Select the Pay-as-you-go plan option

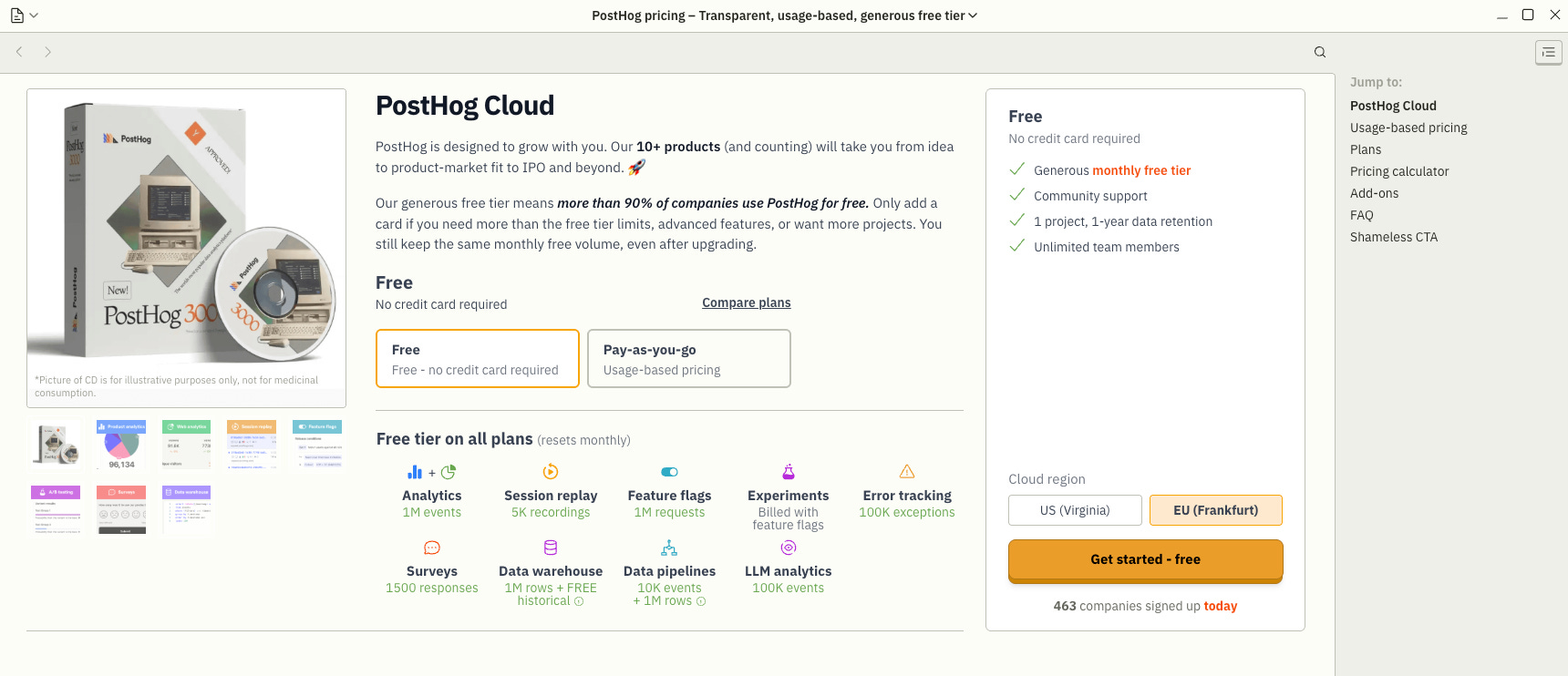coord(689,359)
